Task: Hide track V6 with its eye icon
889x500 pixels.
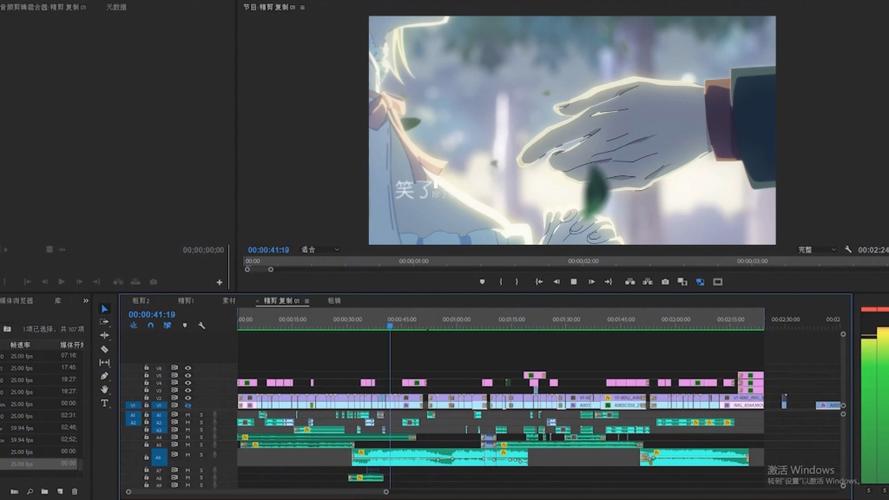Action: (x=188, y=368)
